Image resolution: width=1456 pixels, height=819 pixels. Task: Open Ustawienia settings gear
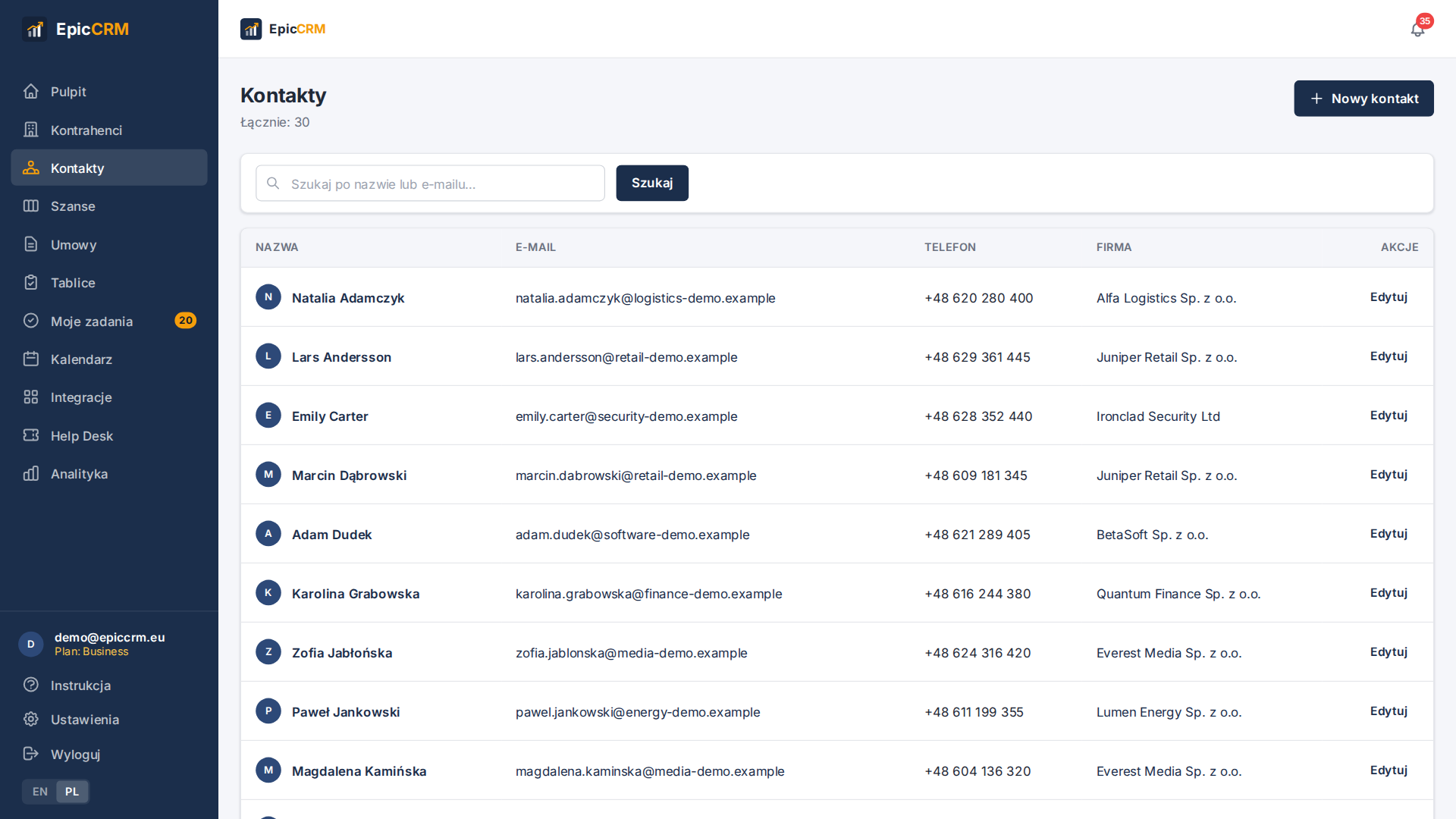tap(31, 719)
